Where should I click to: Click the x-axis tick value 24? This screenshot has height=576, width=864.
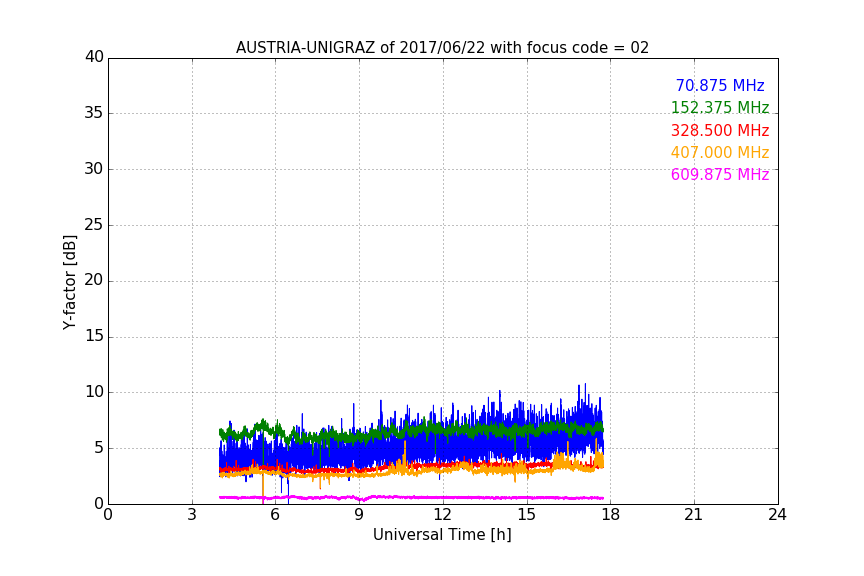777,515
